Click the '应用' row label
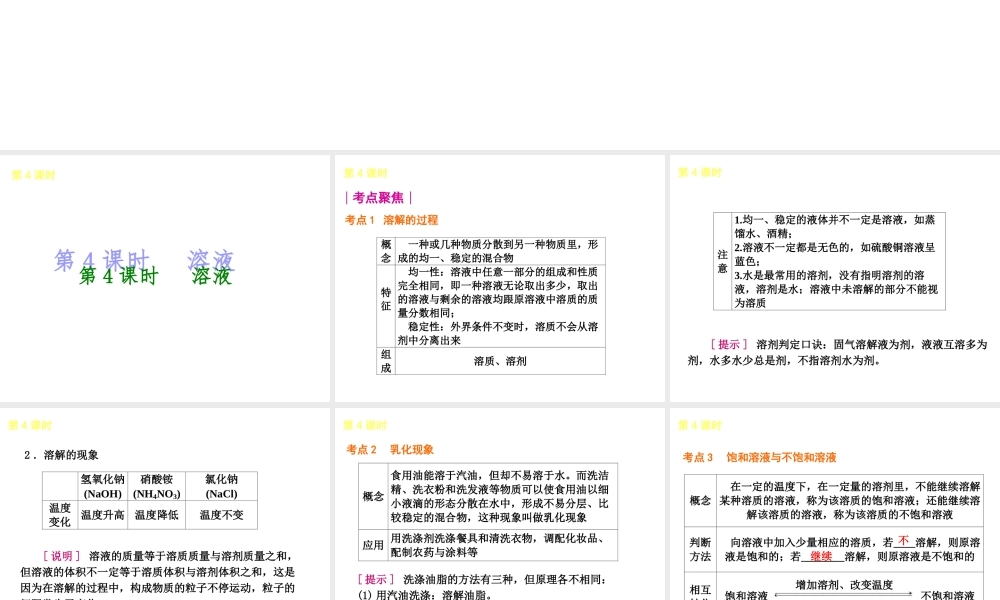1000x600 pixels. point(373,545)
